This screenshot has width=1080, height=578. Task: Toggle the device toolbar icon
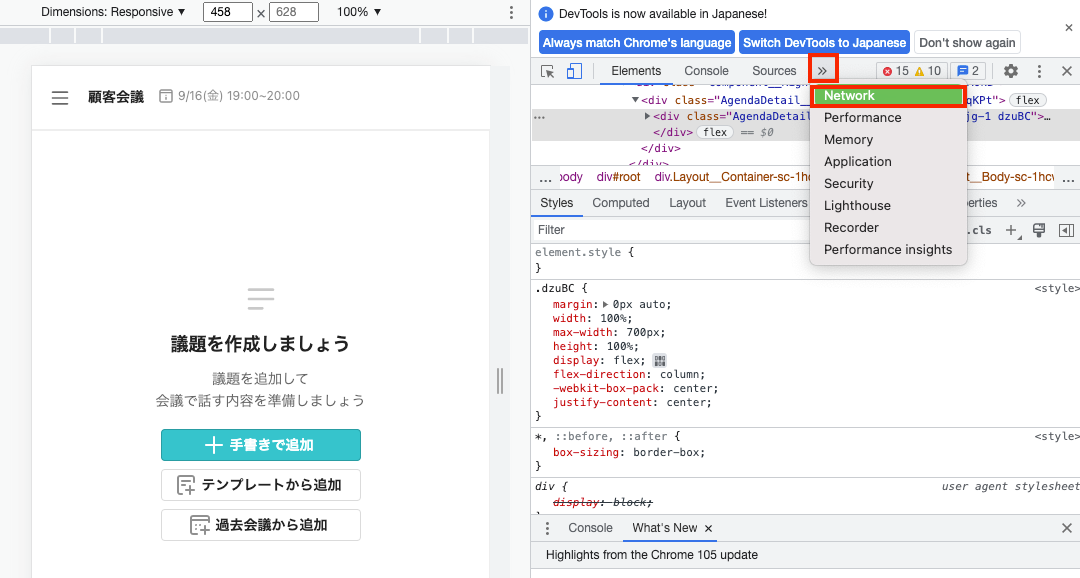[574, 71]
